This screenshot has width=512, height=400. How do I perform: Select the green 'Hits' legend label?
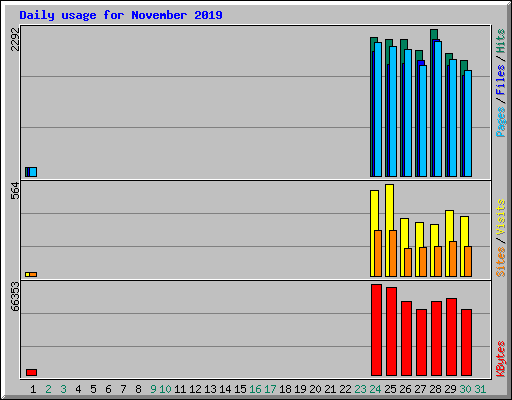coord(501,41)
